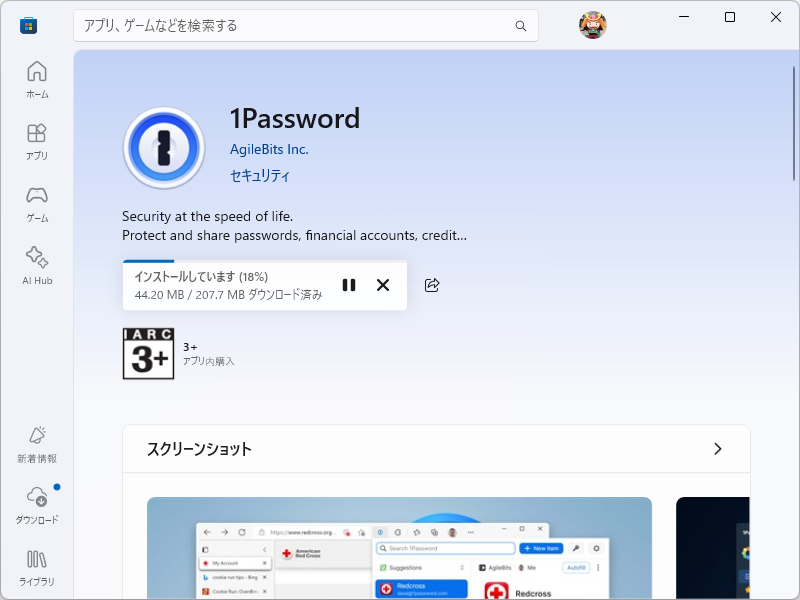Open the ホーム section in the sidebar
The width and height of the screenshot is (800, 600).
(x=36, y=80)
